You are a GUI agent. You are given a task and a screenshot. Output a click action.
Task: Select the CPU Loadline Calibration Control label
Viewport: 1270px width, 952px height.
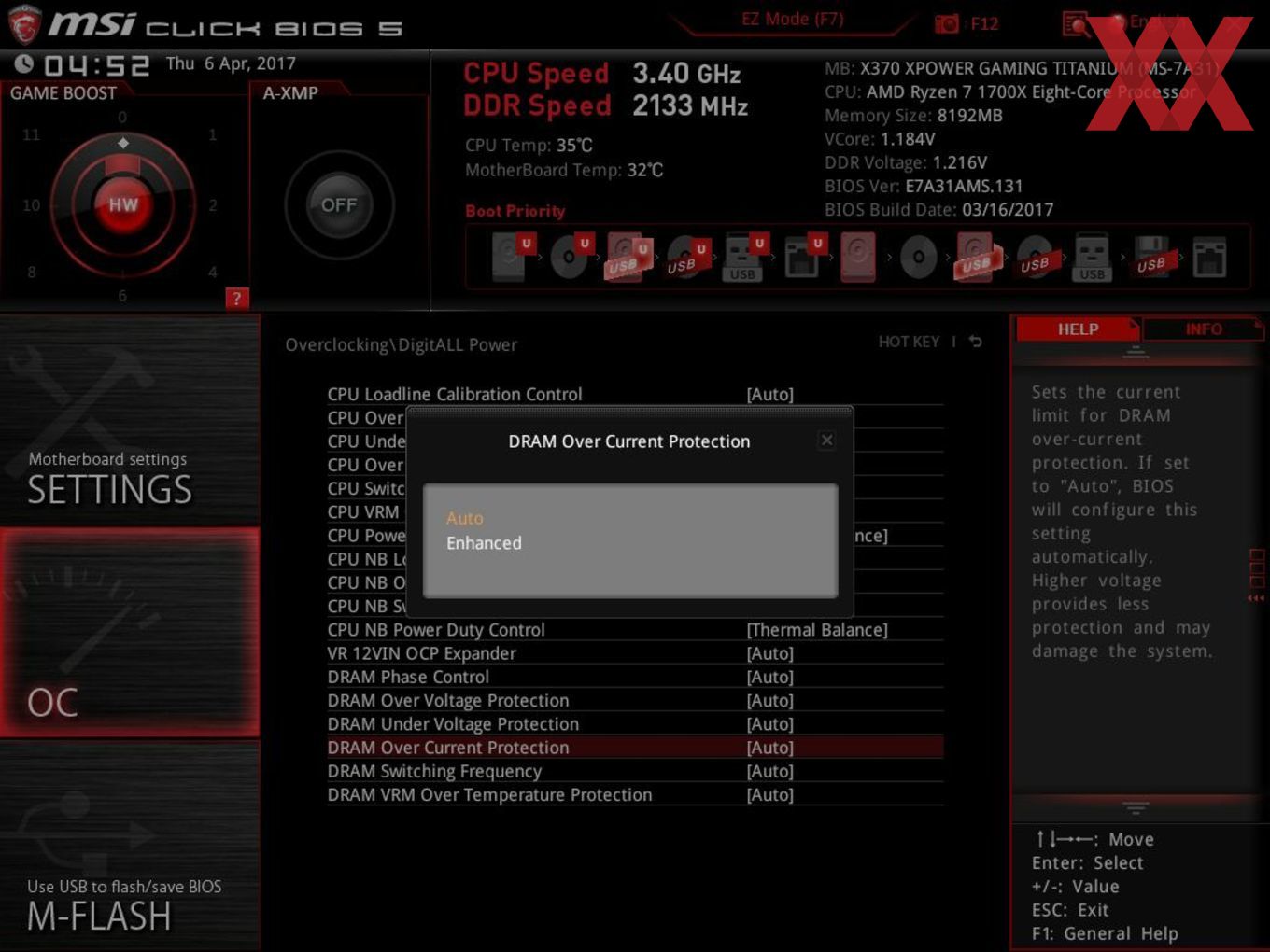coord(455,395)
